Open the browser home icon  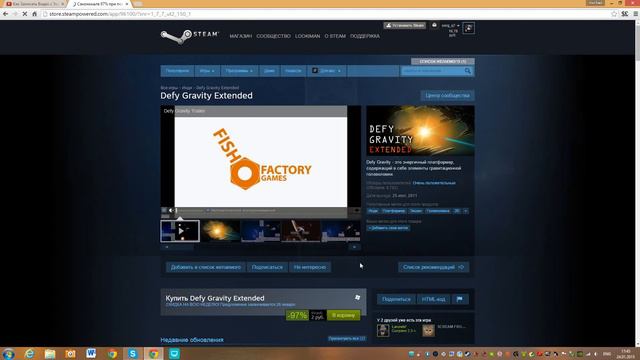35,14
